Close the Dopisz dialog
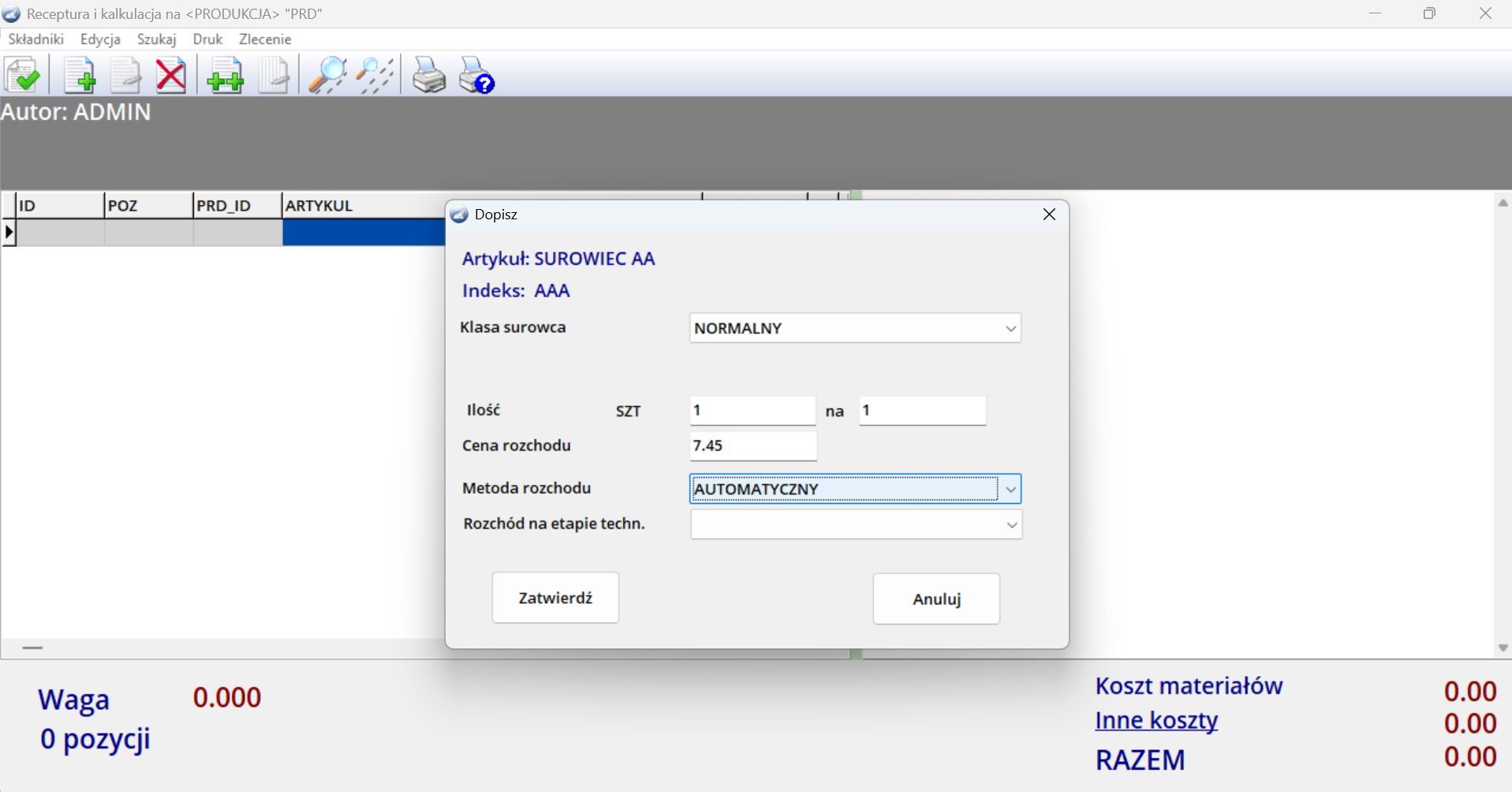1512x792 pixels. (1049, 215)
